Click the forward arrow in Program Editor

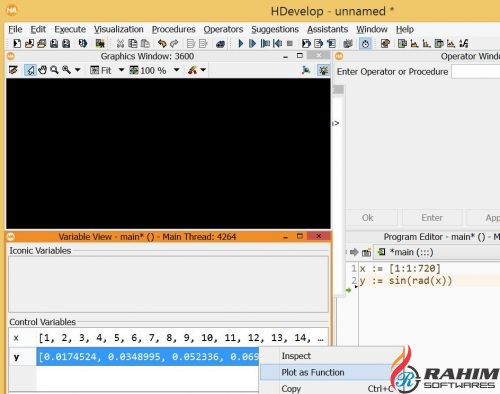point(354,252)
